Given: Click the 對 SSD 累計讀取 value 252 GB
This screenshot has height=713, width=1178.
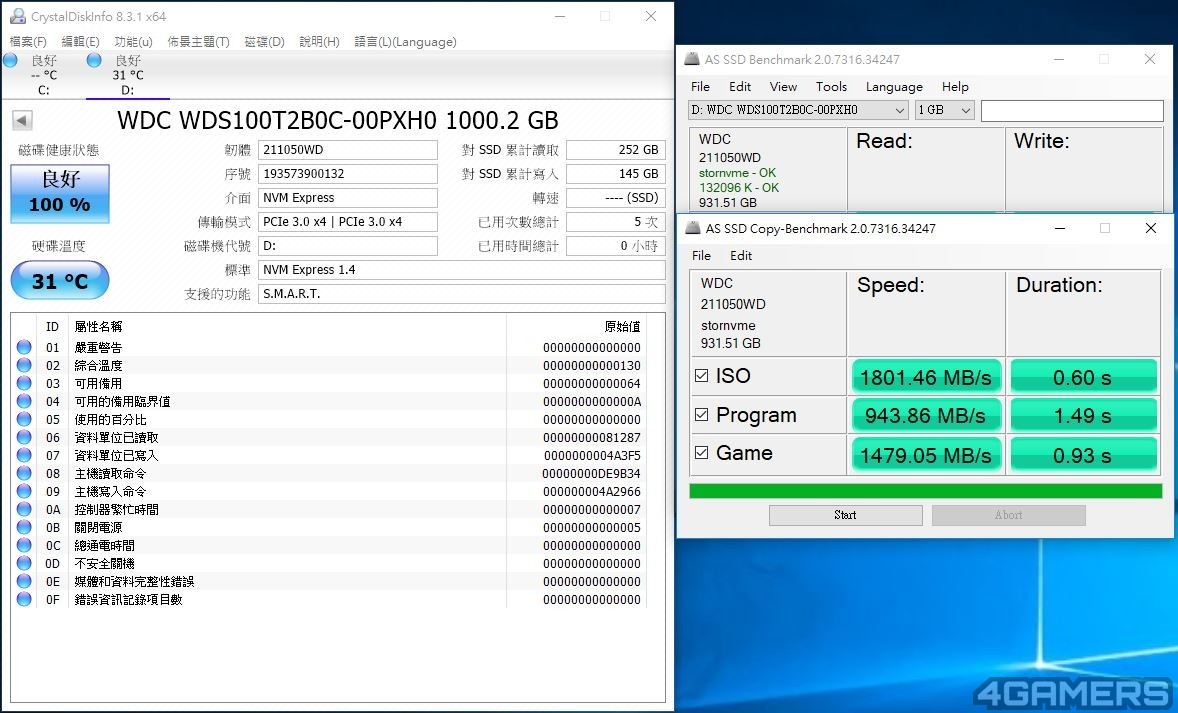Looking at the screenshot, I should (616, 150).
